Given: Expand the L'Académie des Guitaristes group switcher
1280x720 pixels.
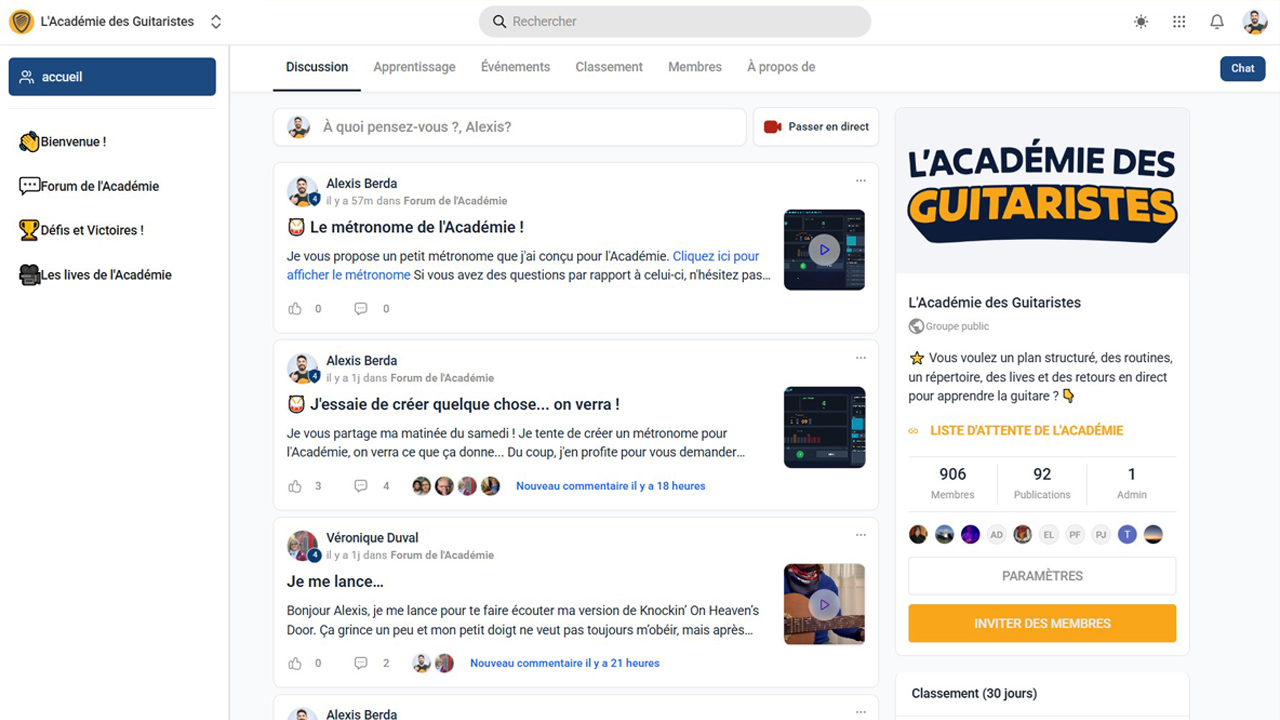Looking at the screenshot, I should [x=216, y=21].
